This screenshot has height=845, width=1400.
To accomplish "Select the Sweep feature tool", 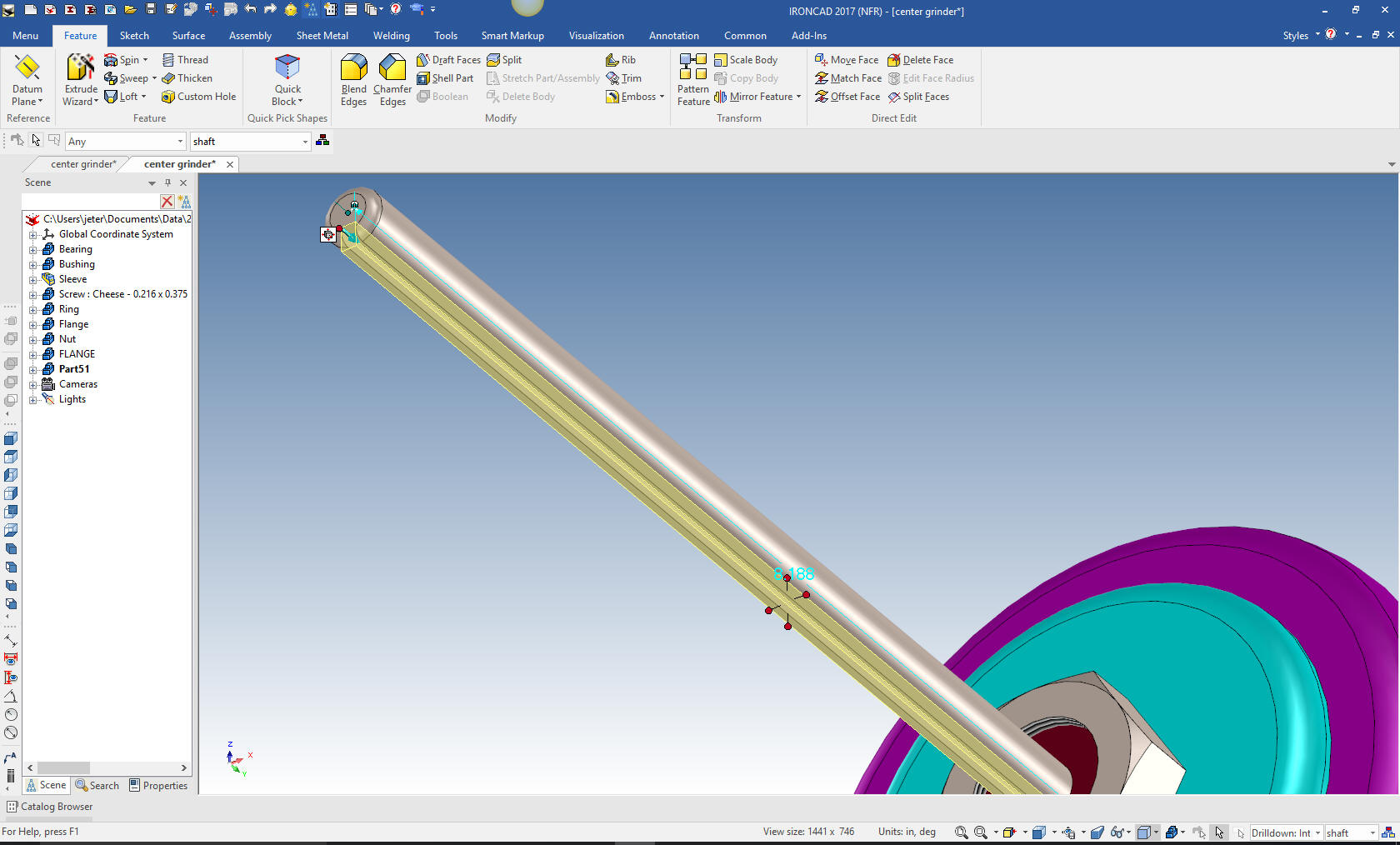I will pos(130,78).
